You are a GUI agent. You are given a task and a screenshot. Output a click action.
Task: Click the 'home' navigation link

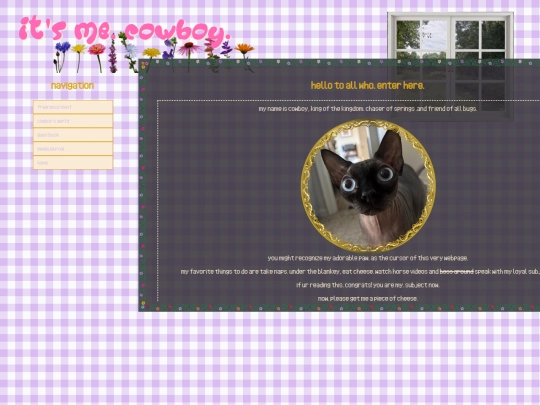[x=73, y=163]
